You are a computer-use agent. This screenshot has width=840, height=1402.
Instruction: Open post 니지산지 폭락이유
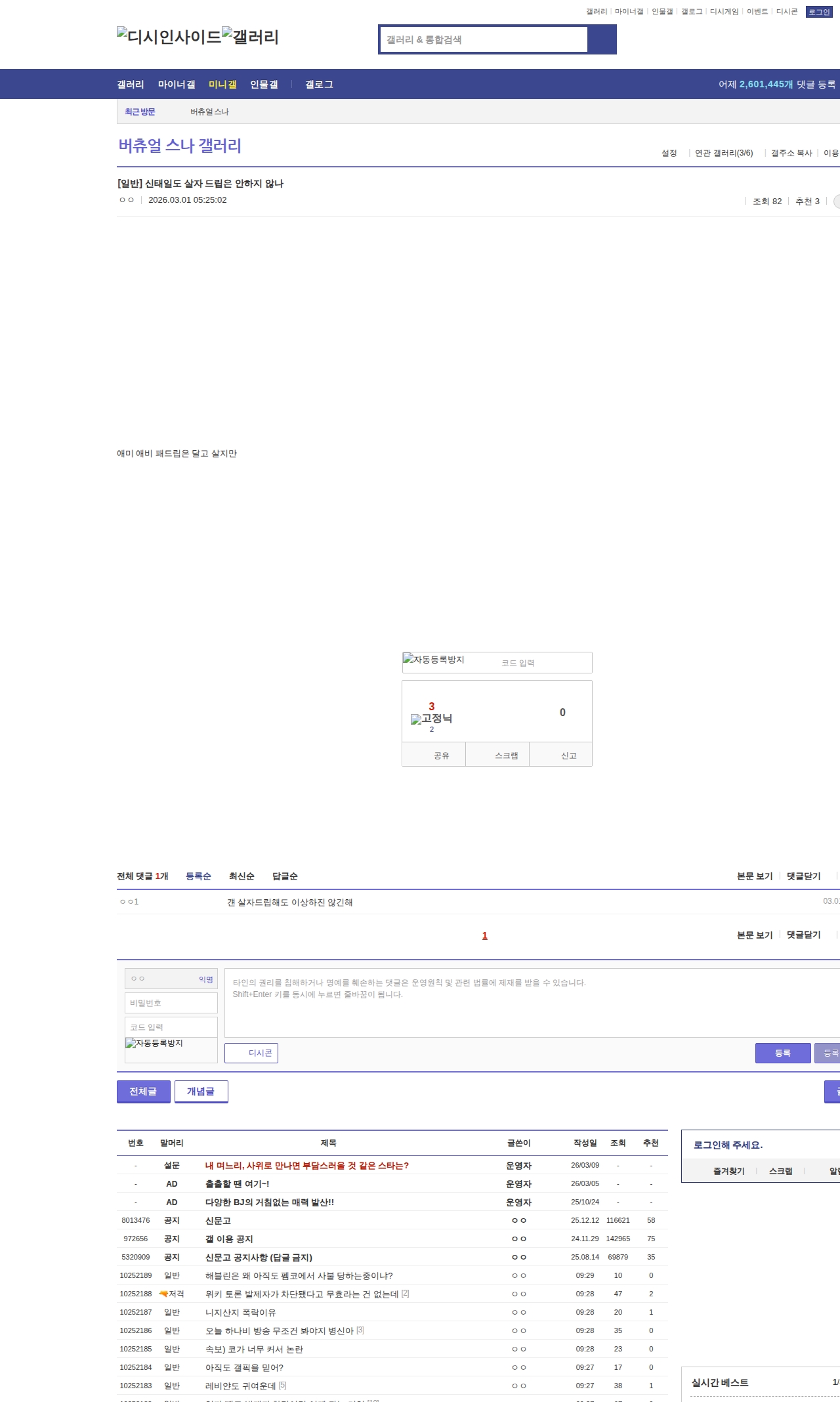(241, 1313)
